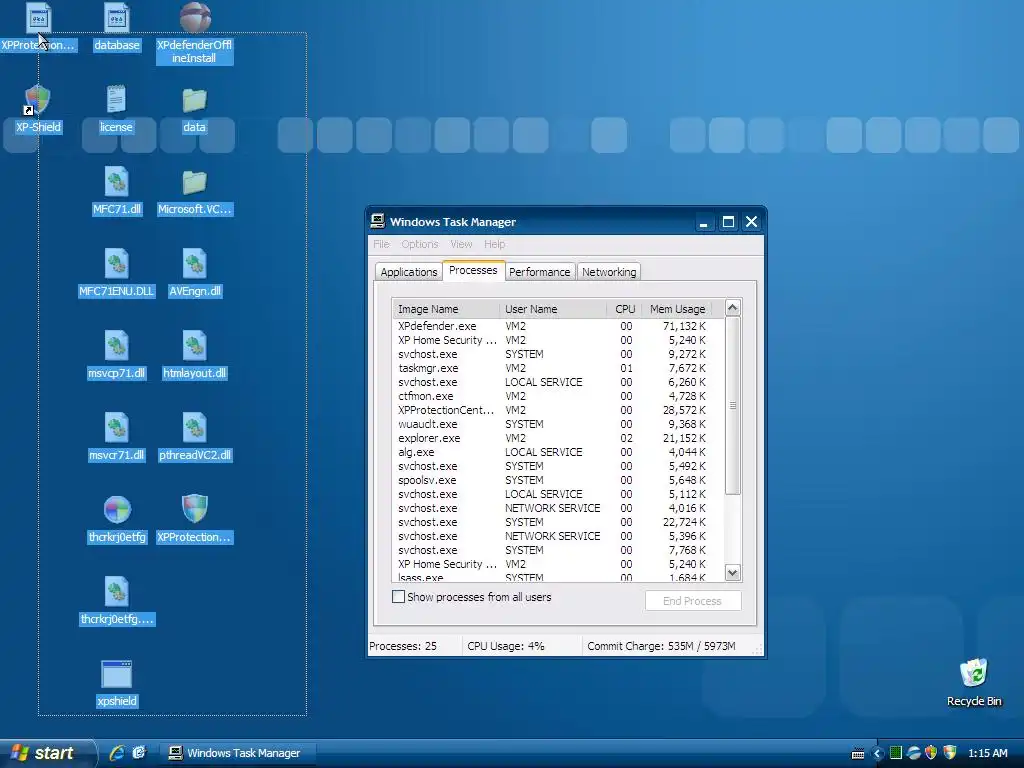Enable Show processes from all users

(398, 597)
